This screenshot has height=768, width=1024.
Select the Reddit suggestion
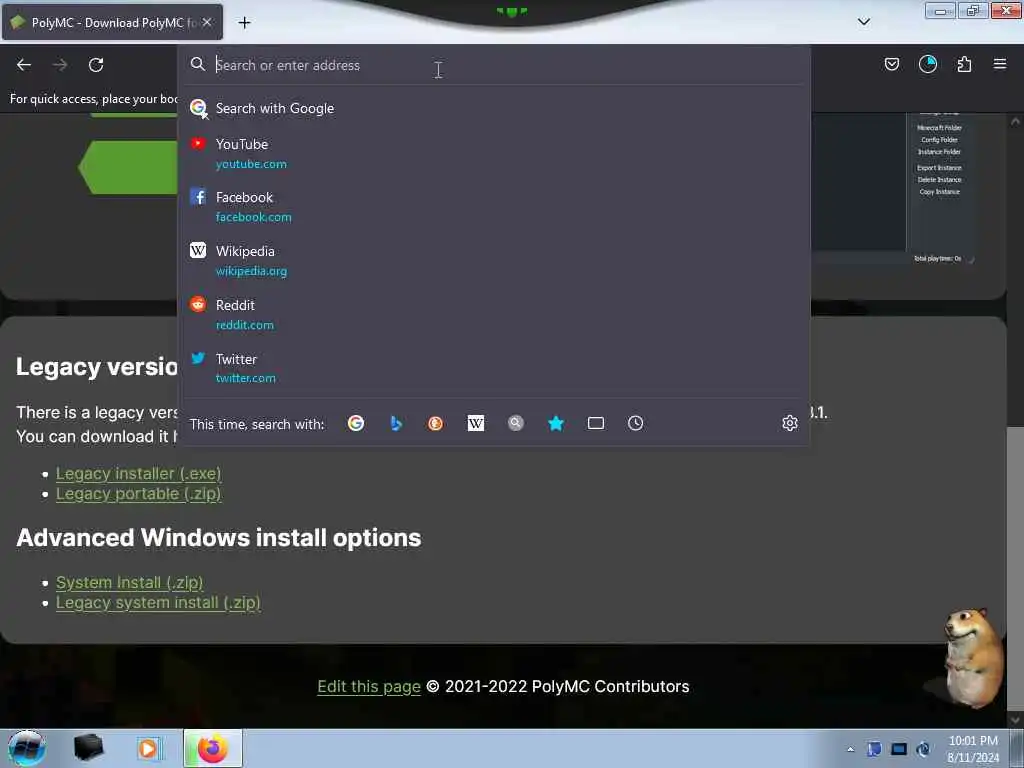(x=494, y=315)
